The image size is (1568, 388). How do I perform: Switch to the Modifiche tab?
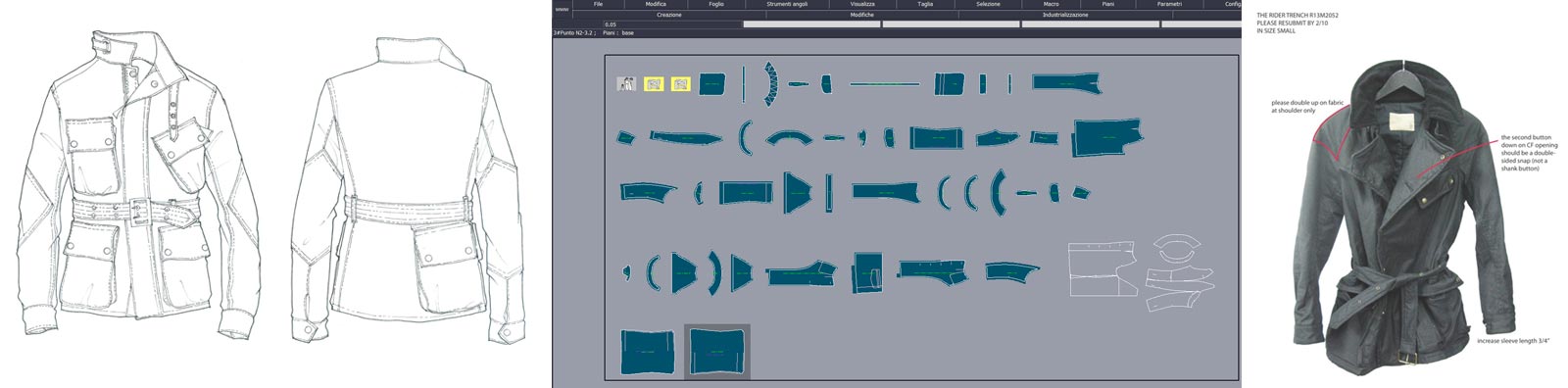862,15
